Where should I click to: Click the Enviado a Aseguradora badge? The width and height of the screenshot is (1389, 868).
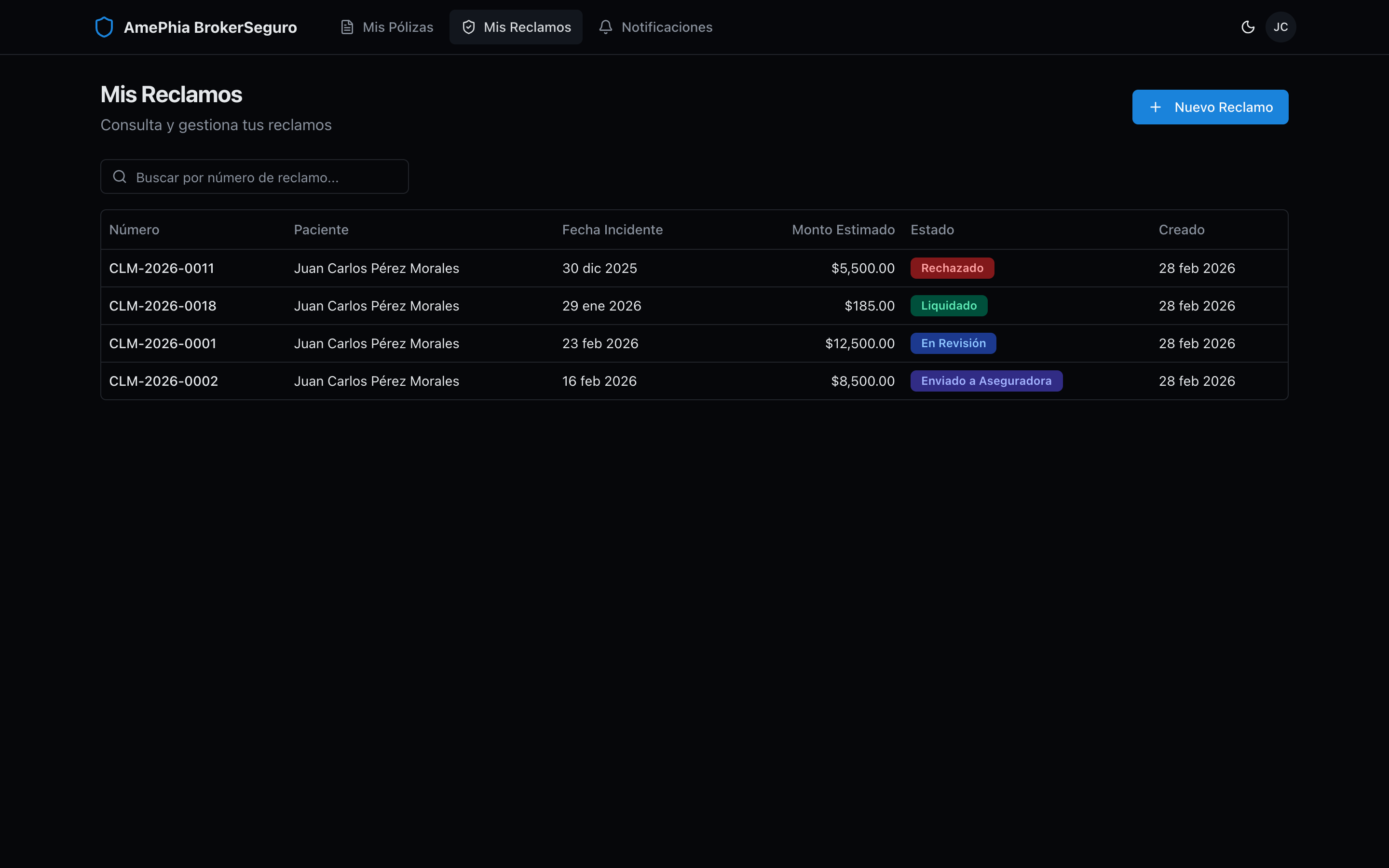tap(986, 381)
